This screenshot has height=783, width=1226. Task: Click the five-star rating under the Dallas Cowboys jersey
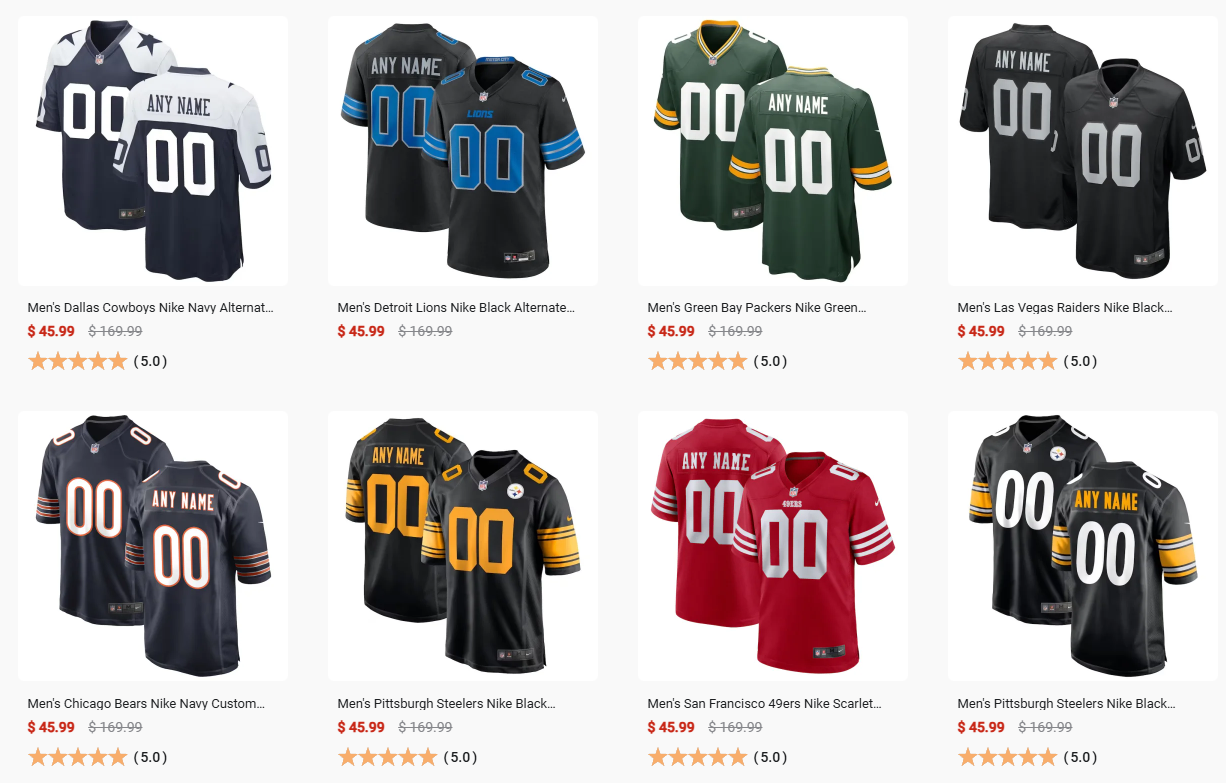pyautogui.click(x=77, y=361)
